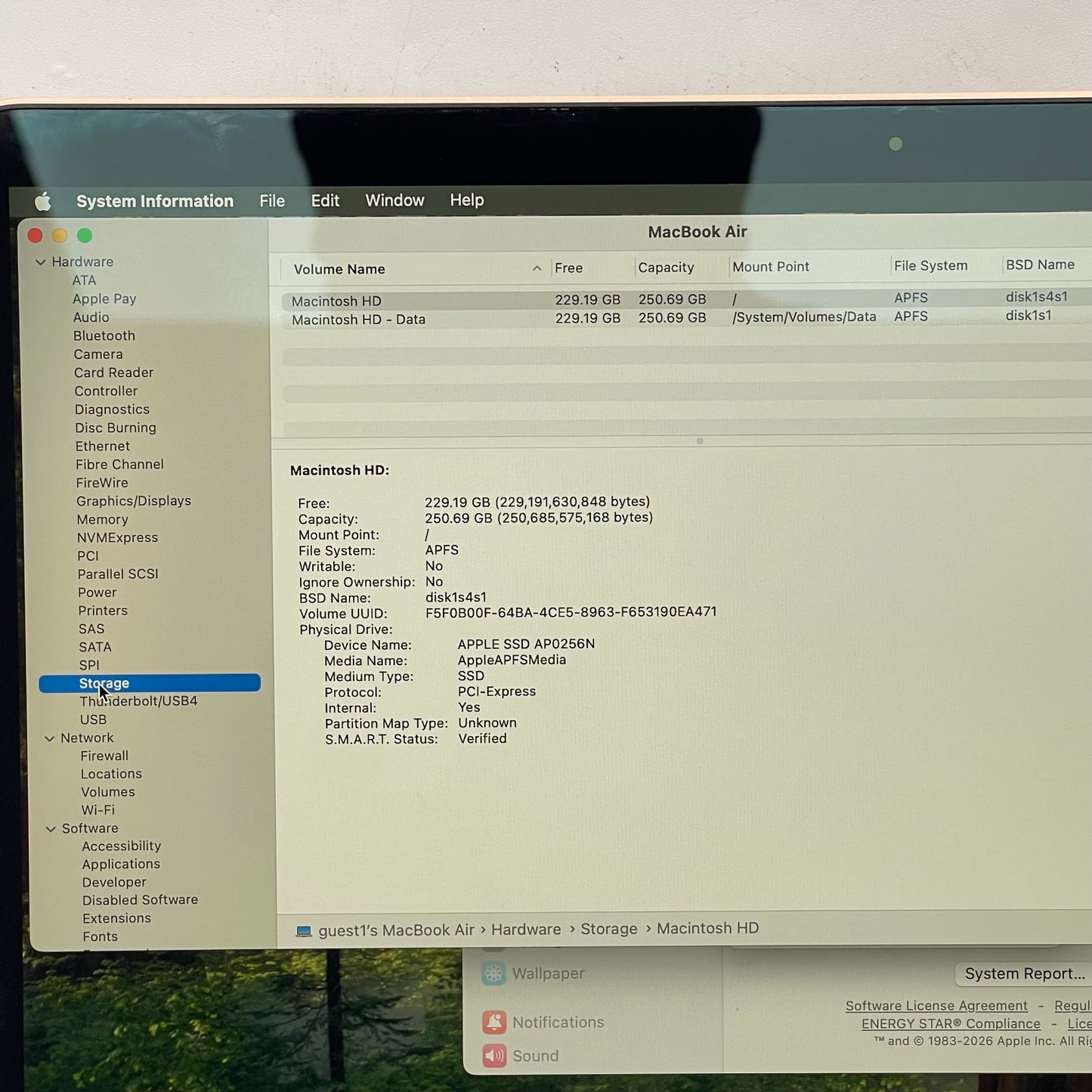This screenshot has height=1092, width=1092.
Task: Open the File menu
Action: pyautogui.click(x=272, y=201)
